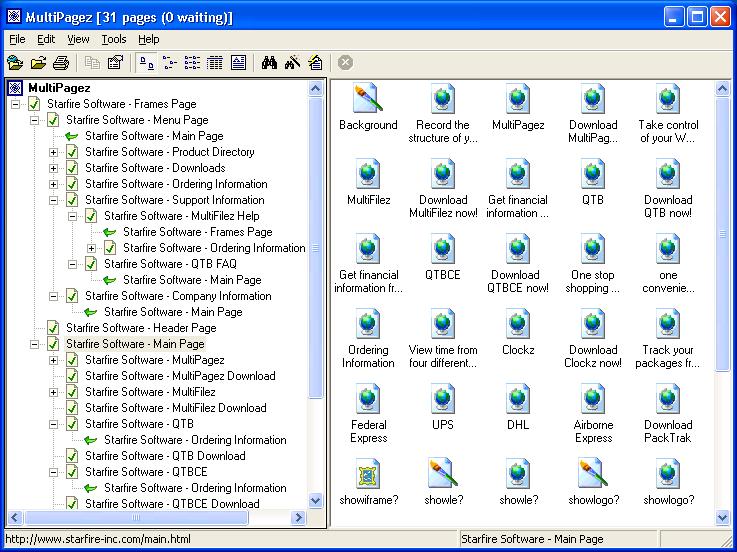
Task: Click the open folder toolbar icon
Action: 39,63
